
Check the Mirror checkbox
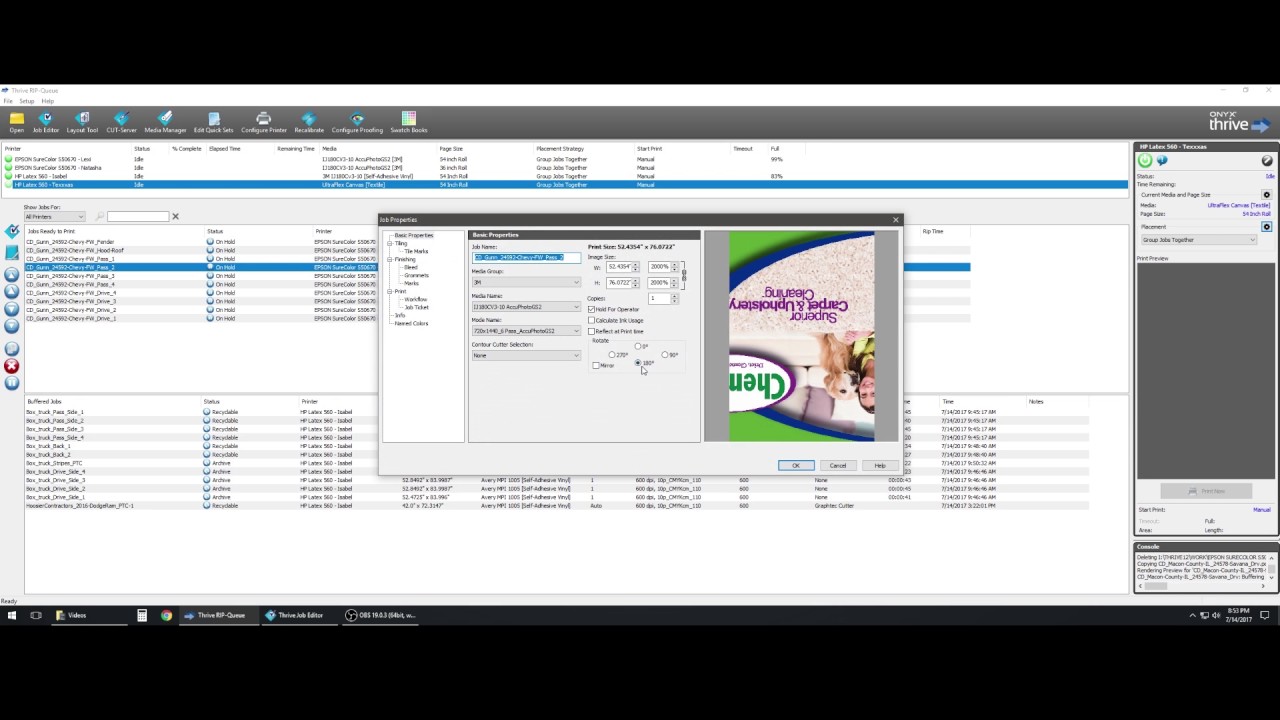tap(596, 365)
